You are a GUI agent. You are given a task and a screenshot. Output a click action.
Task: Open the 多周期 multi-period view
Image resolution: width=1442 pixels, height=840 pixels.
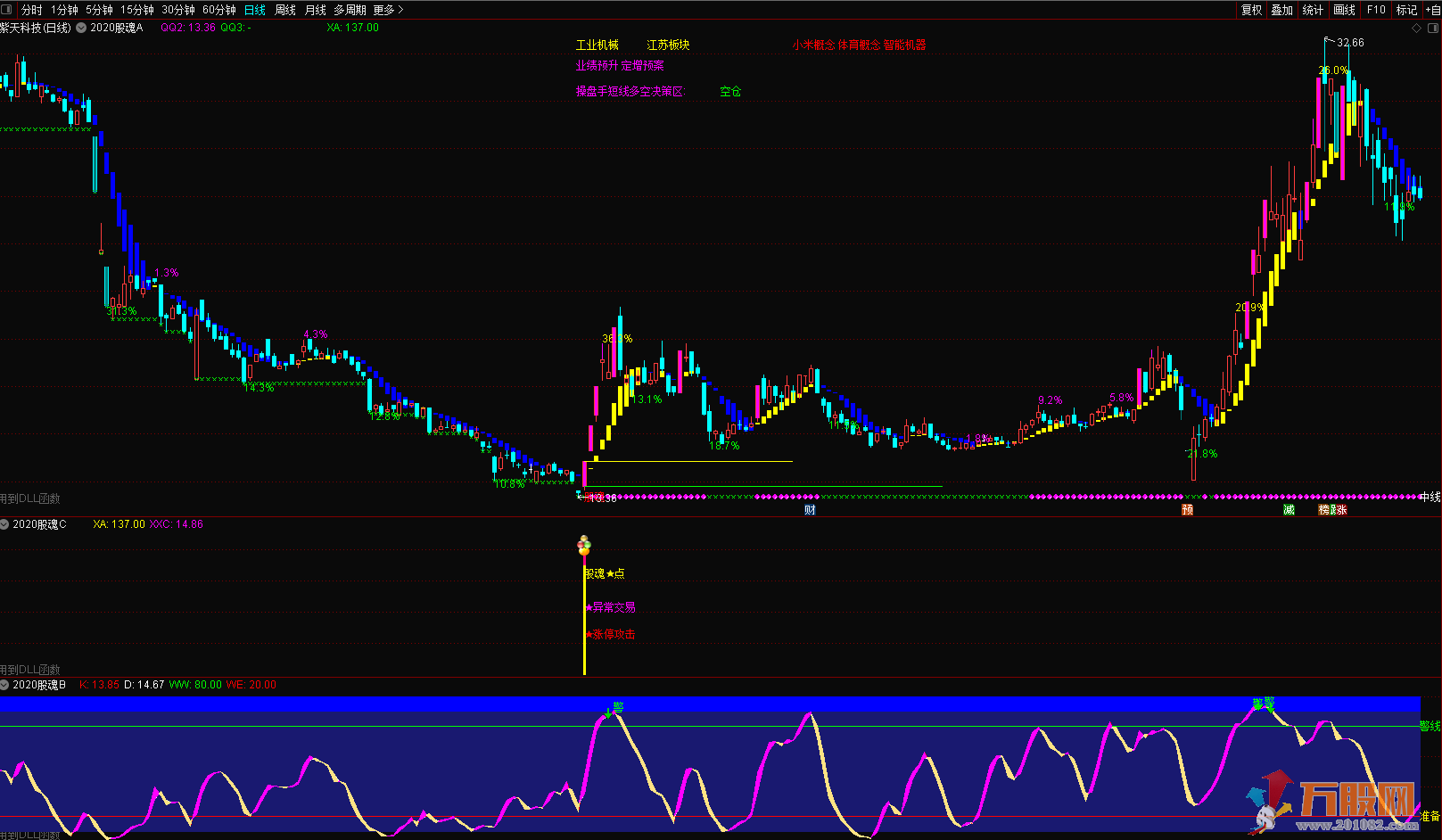pos(350,10)
